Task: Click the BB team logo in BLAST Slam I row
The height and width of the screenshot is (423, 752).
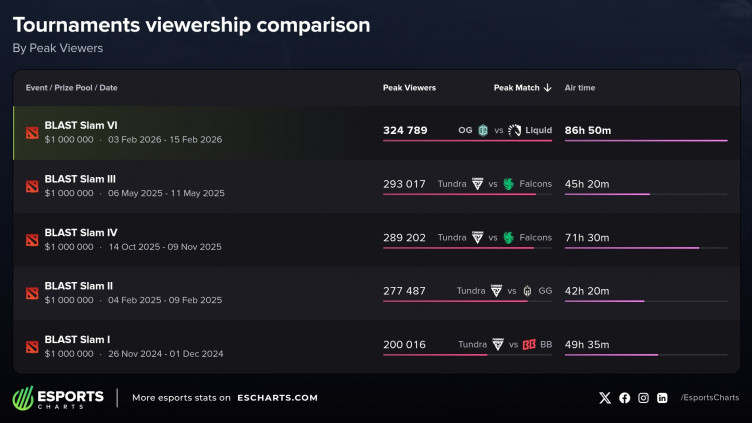Action: click(528, 345)
